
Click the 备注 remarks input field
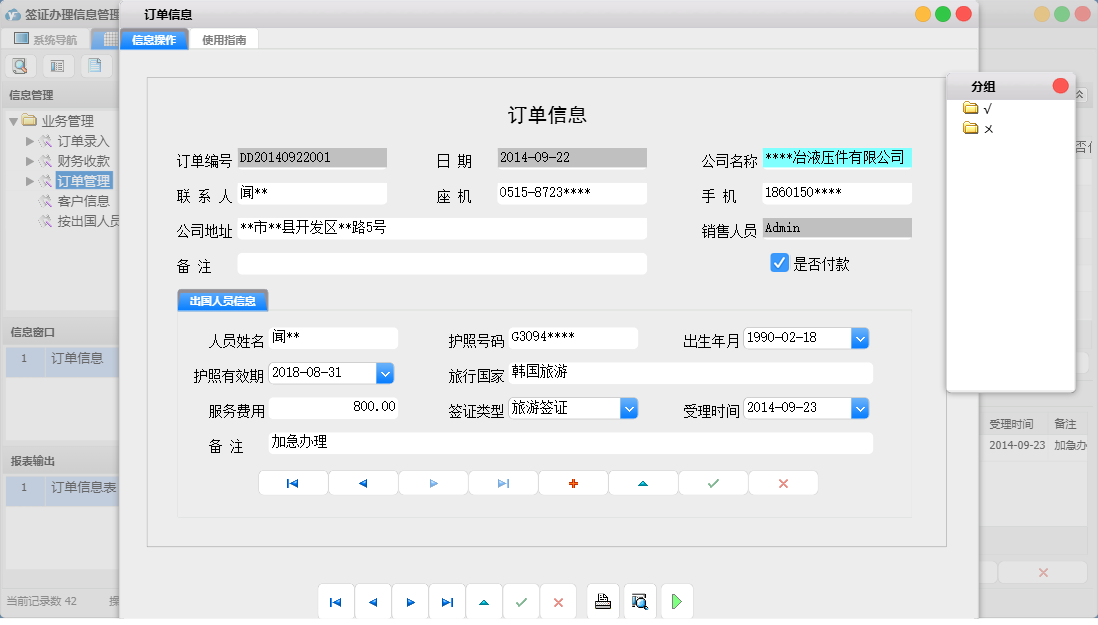pos(440,263)
